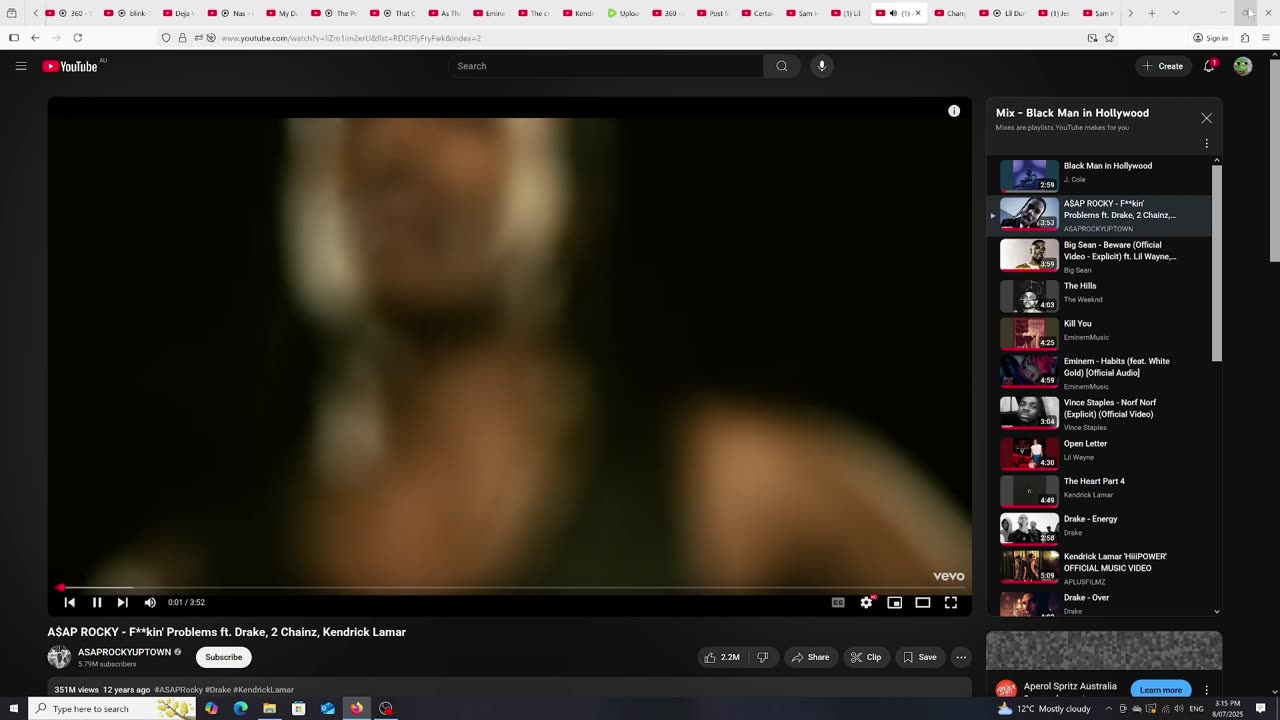The image size is (1280, 720).
Task: List all tabs dropdown chevron
Action: tap(1175, 13)
